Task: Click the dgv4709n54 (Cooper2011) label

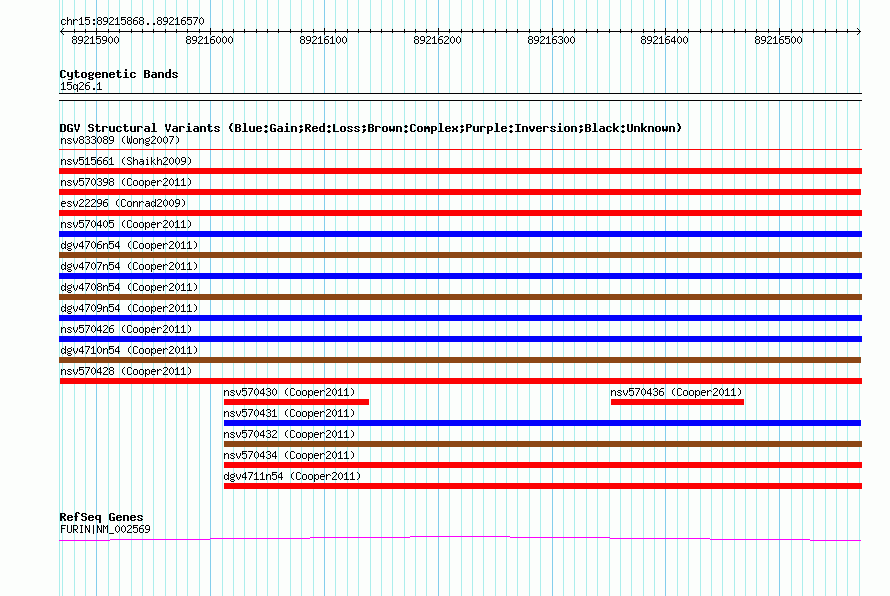Action: click(x=129, y=308)
